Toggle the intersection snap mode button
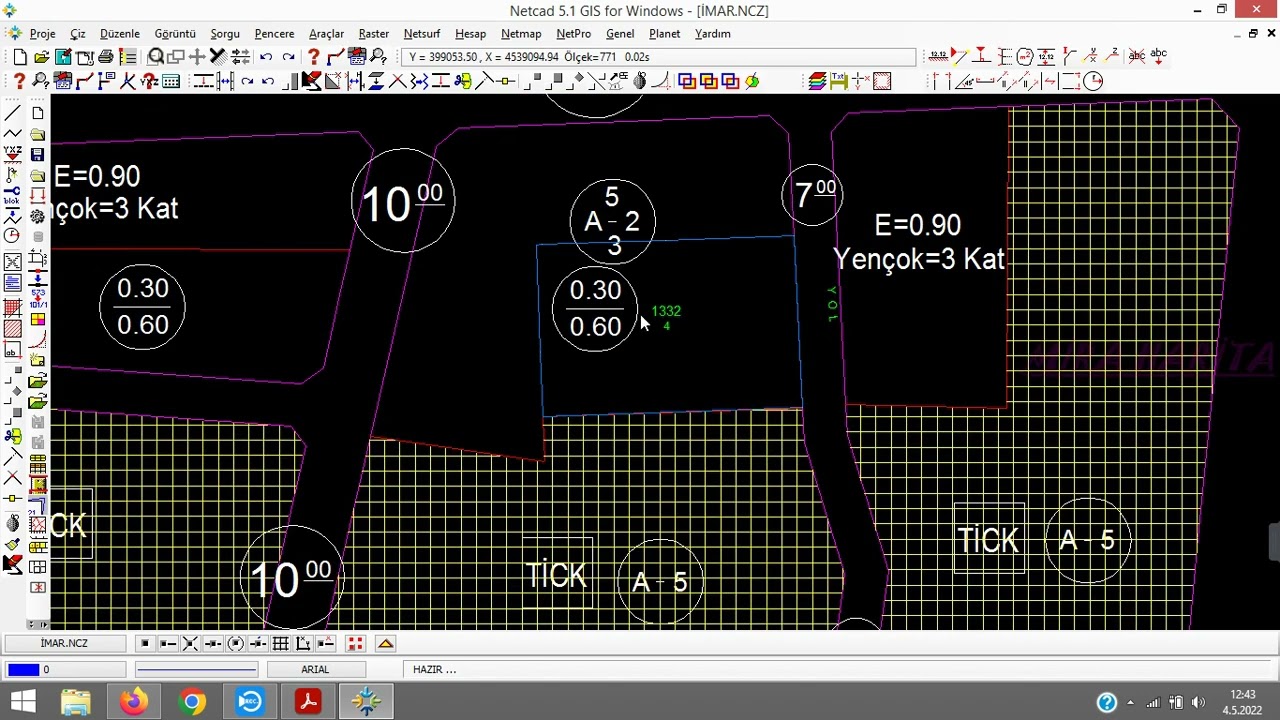The image size is (1280, 720). pyautogui.click(x=190, y=643)
